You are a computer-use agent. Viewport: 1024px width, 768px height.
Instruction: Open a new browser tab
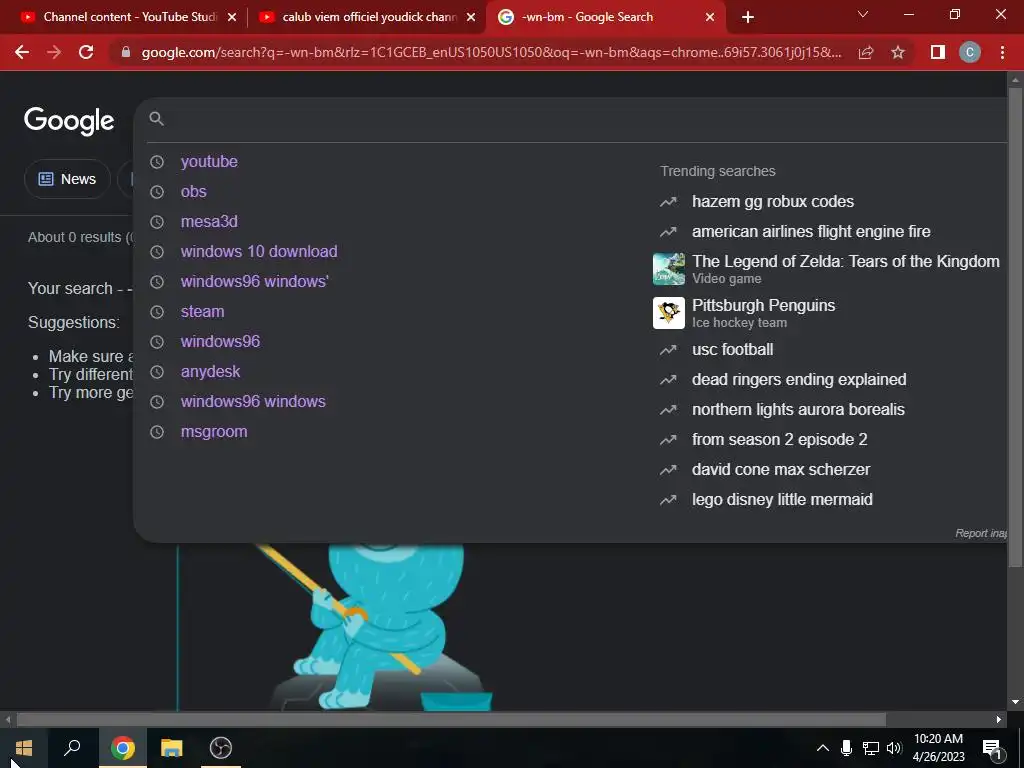748,17
